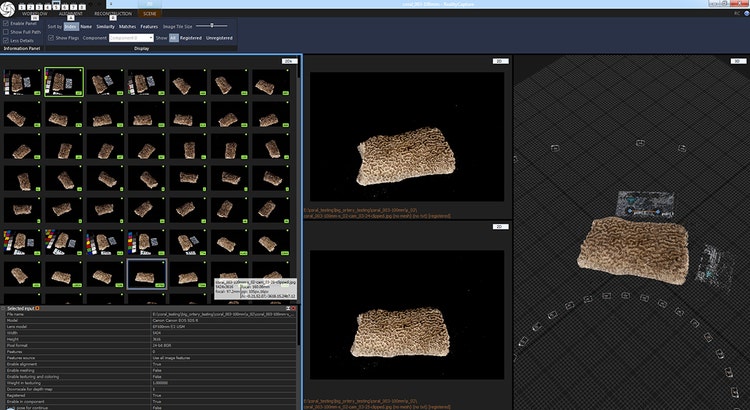Image resolution: width=750 pixels, height=410 pixels.
Task: Toggle the Show Flags checkbox
Action: coord(51,37)
